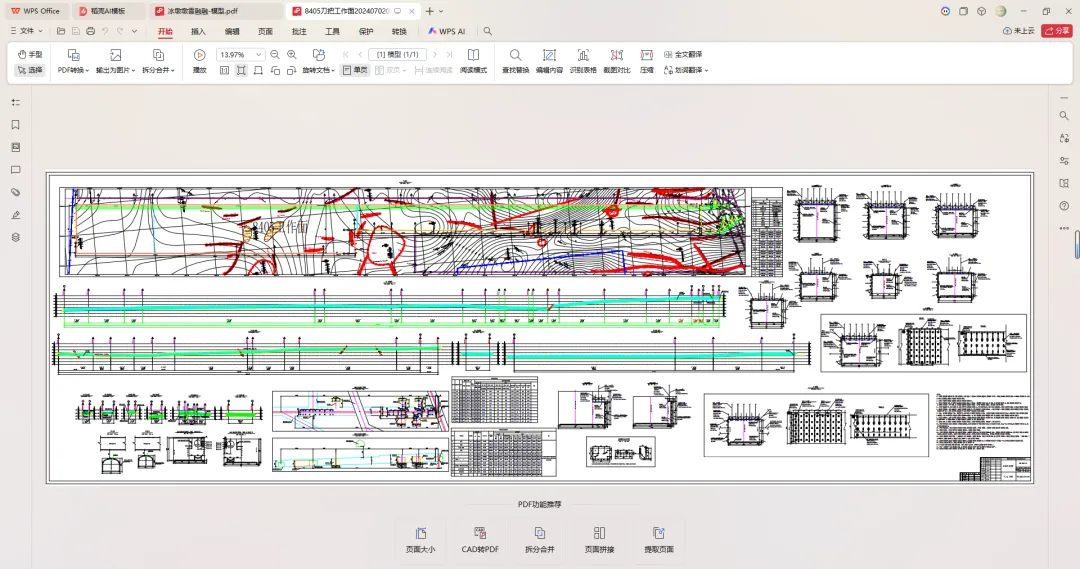Click the 截图对比 screenshot compare icon
Screen dimensions: 1080x569
click(616, 55)
